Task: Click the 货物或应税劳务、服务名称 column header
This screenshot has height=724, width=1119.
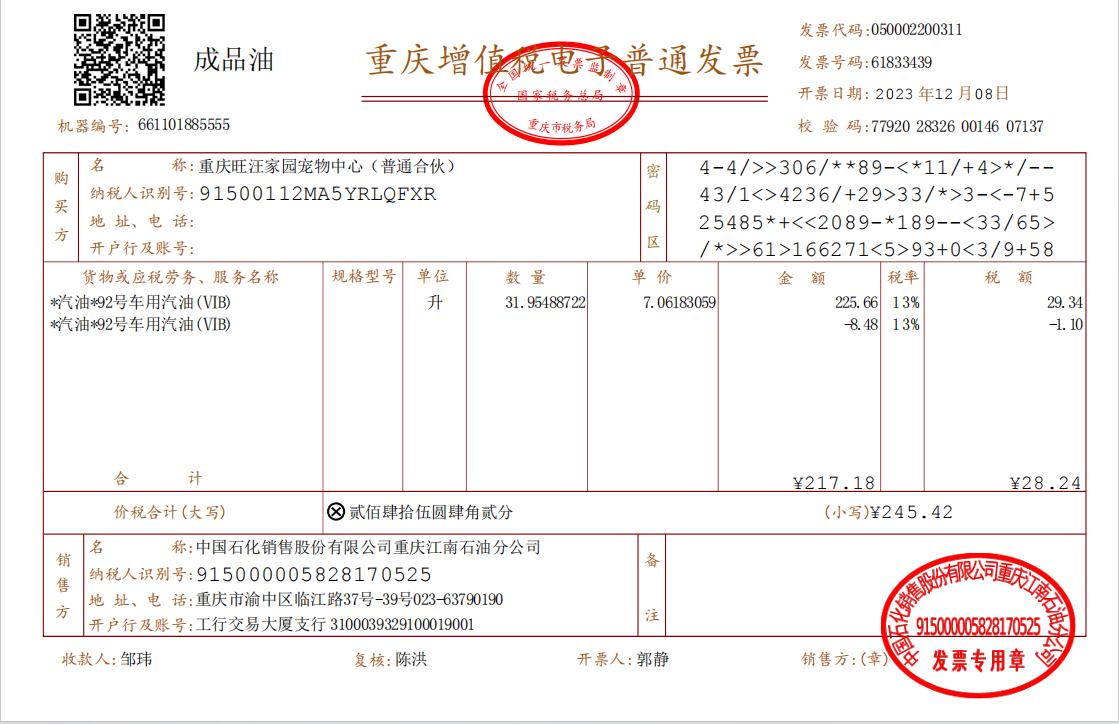Action: (x=181, y=277)
